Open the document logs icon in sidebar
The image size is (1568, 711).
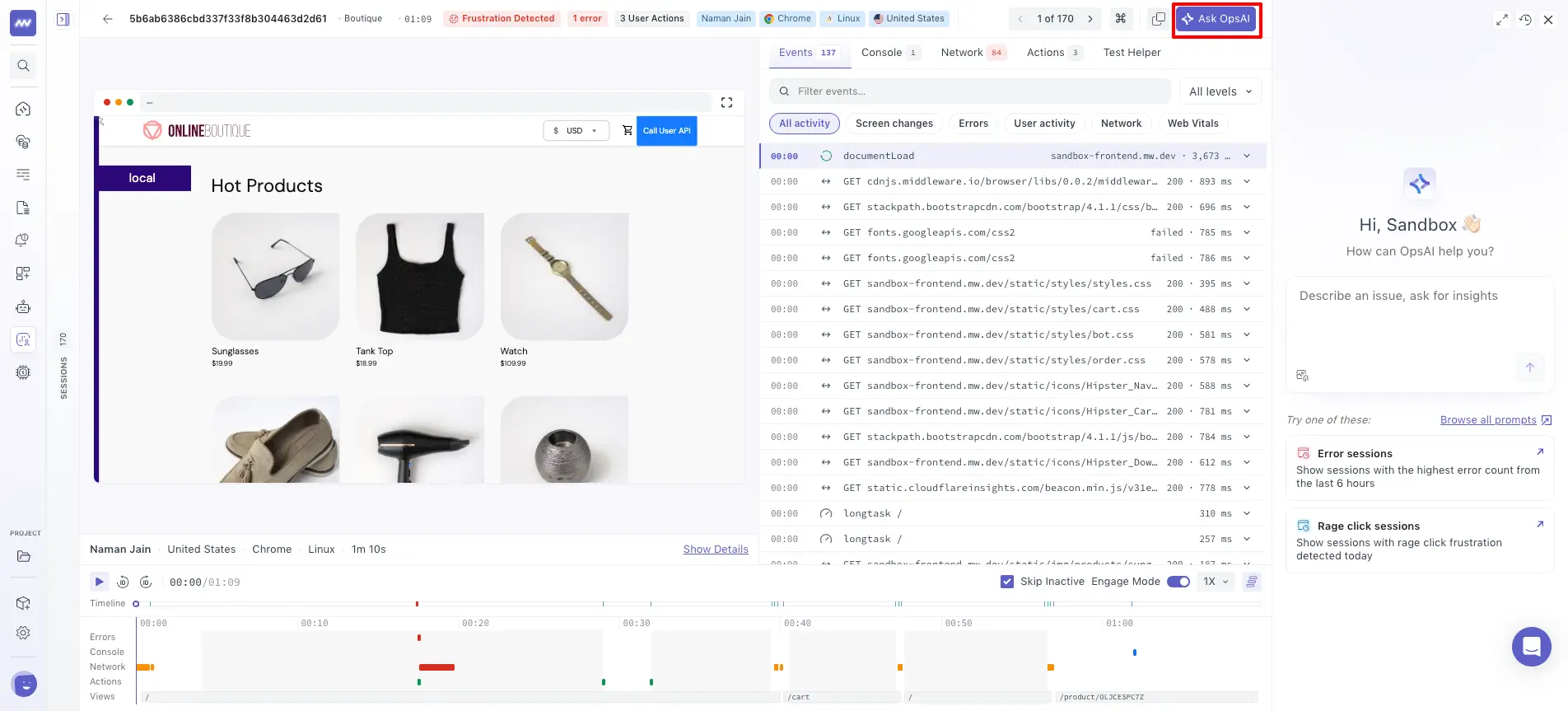pos(23,208)
